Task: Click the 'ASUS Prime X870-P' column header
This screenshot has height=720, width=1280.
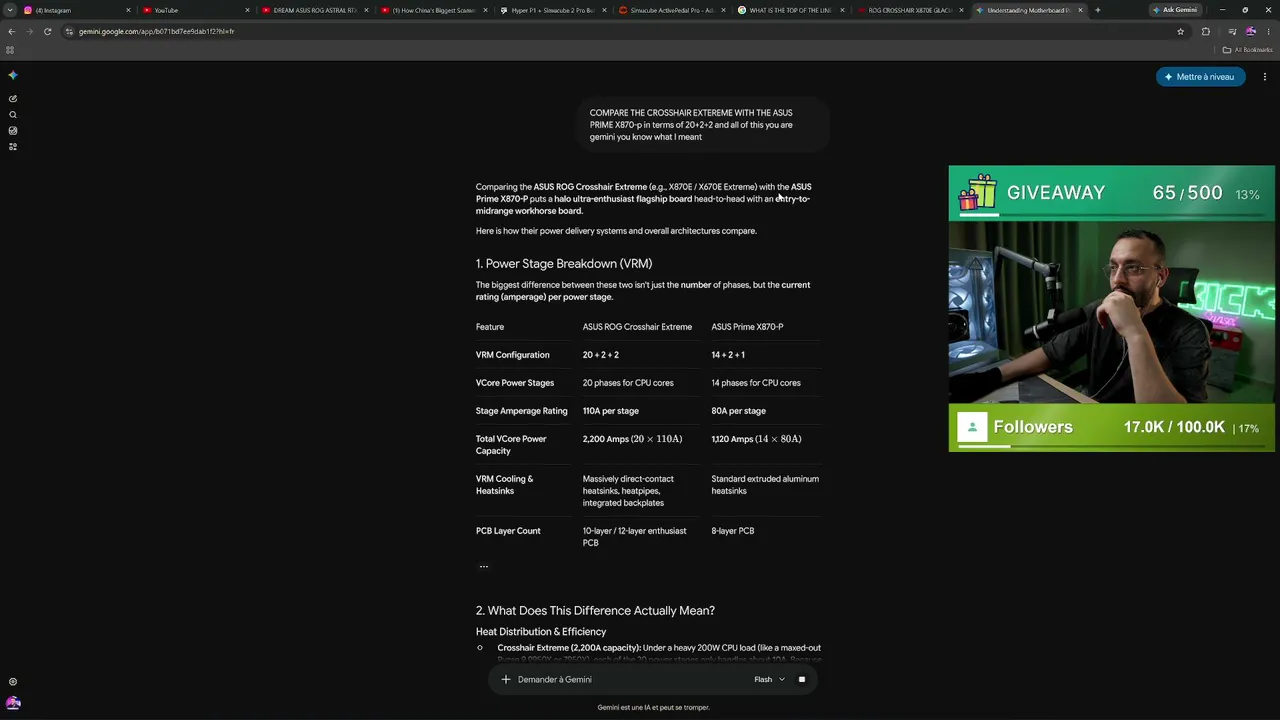Action: pyautogui.click(x=747, y=327)
